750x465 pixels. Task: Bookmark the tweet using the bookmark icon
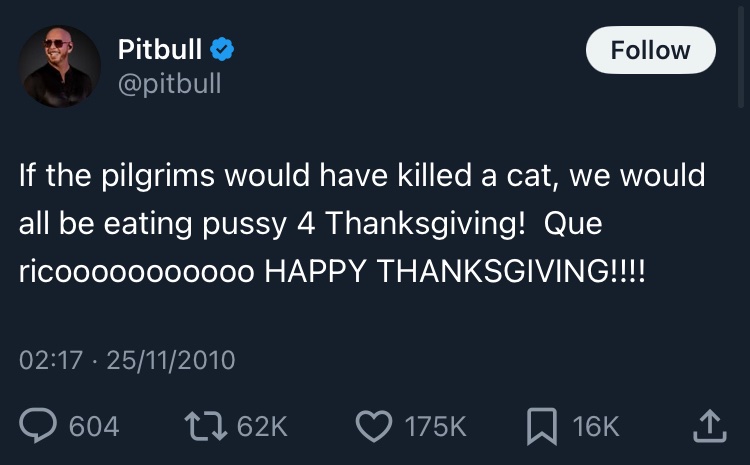tap(541, 427)
